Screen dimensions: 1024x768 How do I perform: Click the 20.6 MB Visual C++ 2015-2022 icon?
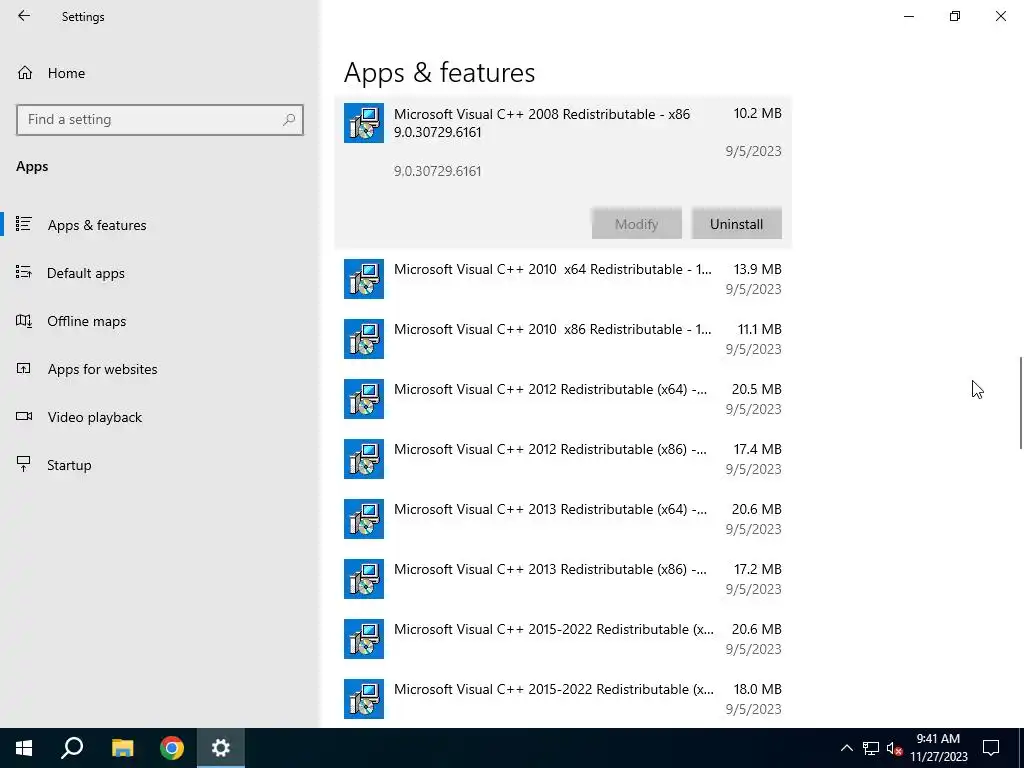pos(364,639)
